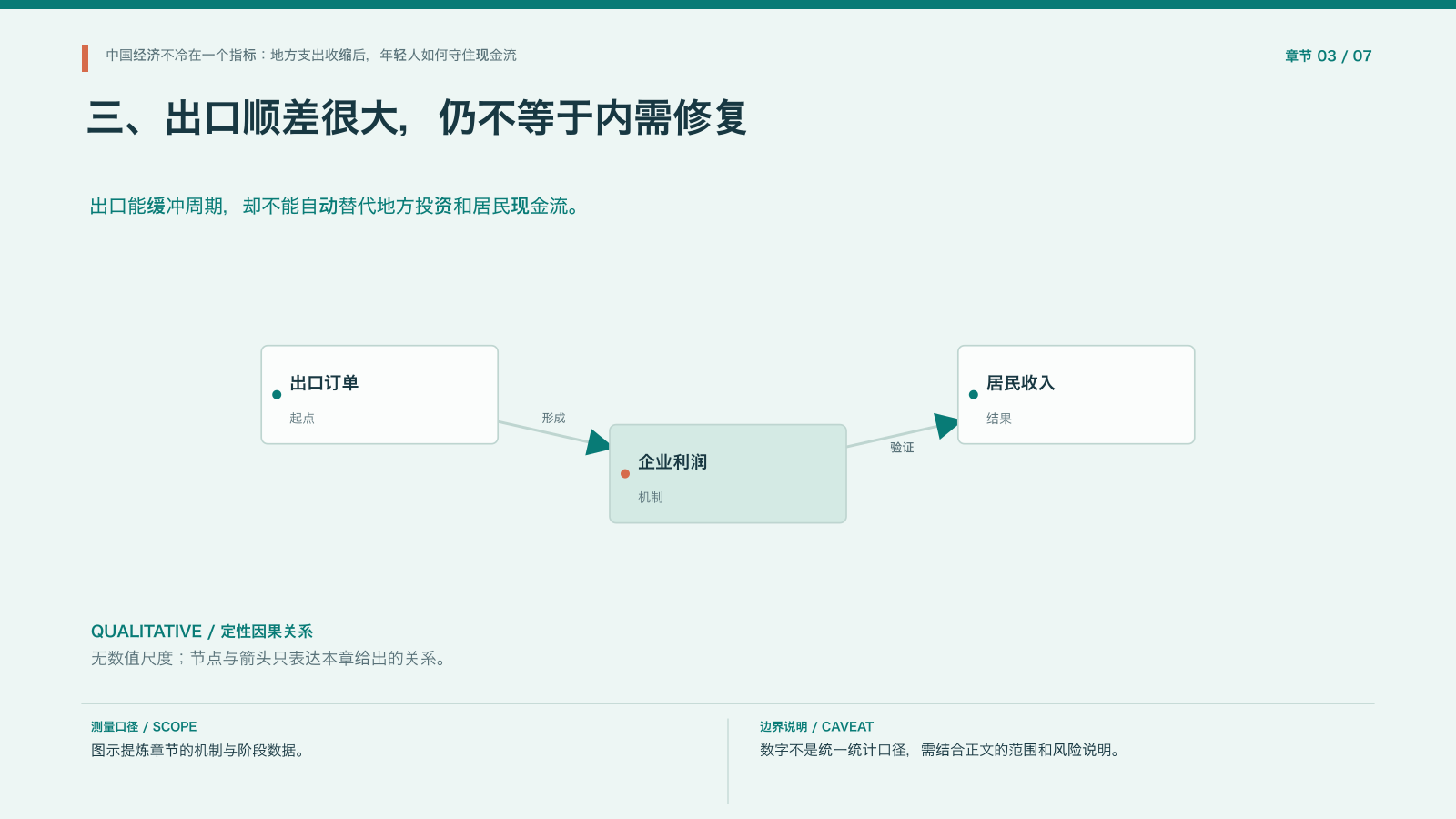Screen dimensions: 1456x819
Task: Click the 居民收入 node box
Action: tap(1076, 395)
